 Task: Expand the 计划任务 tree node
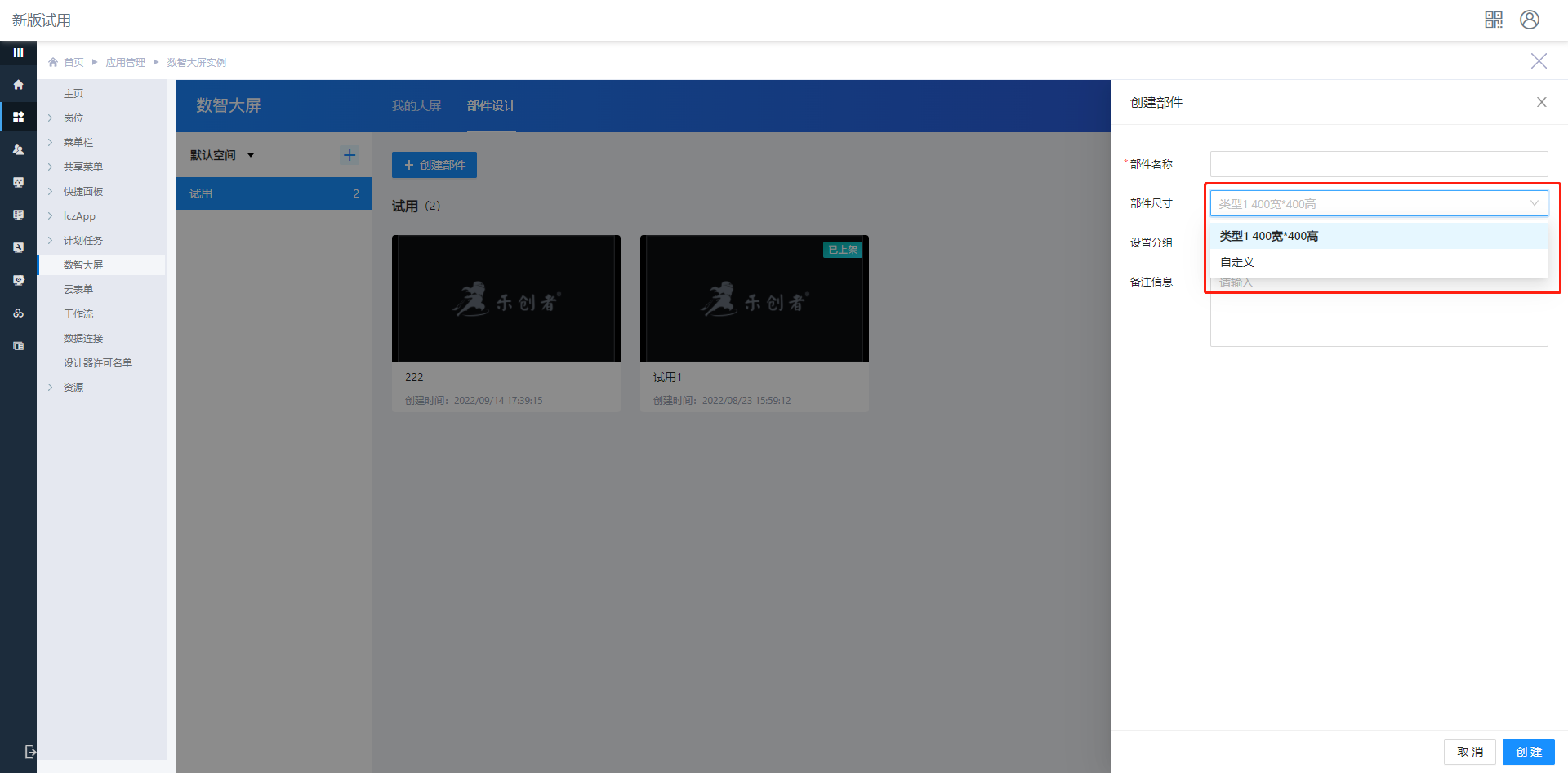[51, 241]
